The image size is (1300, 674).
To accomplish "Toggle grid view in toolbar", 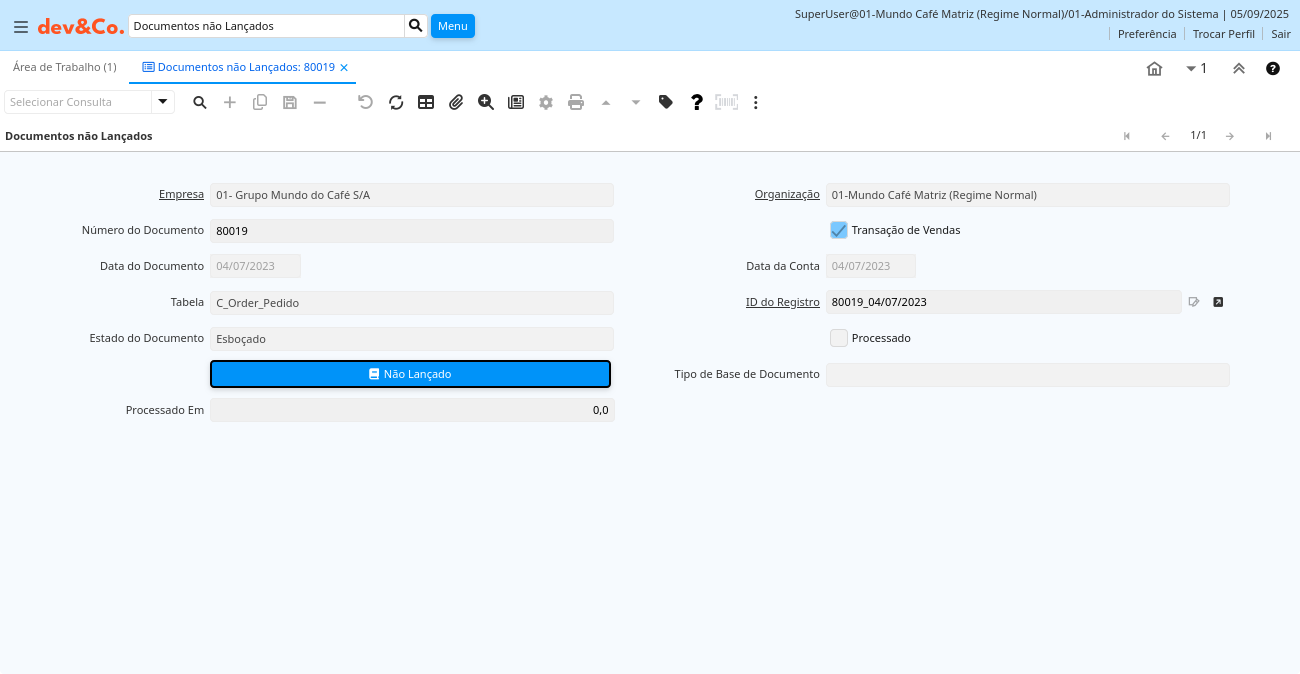I will point(426,102).
